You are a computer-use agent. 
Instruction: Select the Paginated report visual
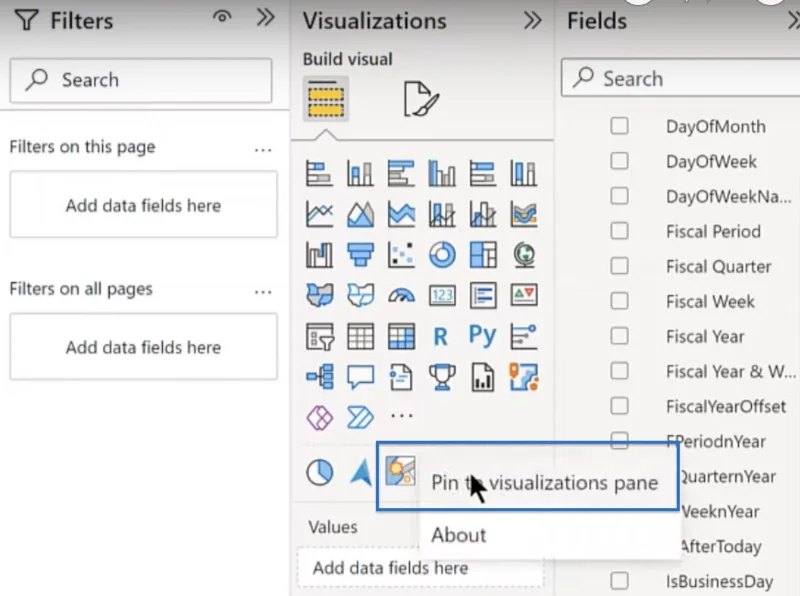(x=483, y=377)
